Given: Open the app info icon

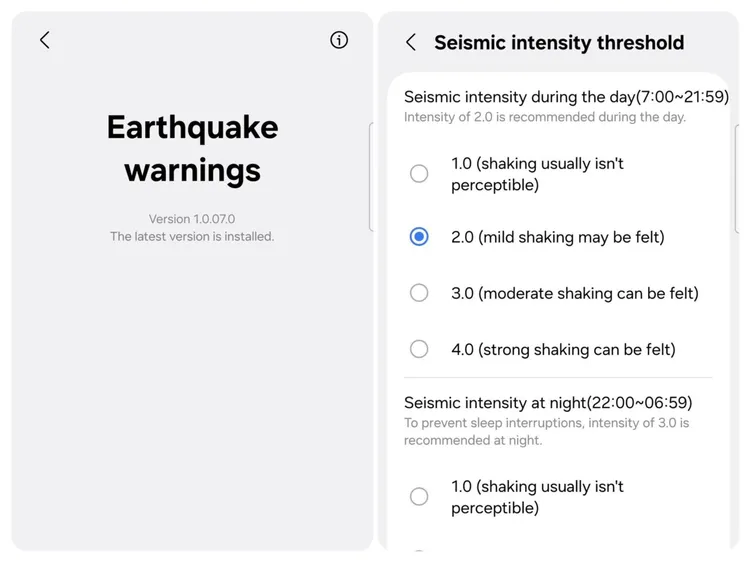Looking at the screenshot, I should tap(339, 40).
